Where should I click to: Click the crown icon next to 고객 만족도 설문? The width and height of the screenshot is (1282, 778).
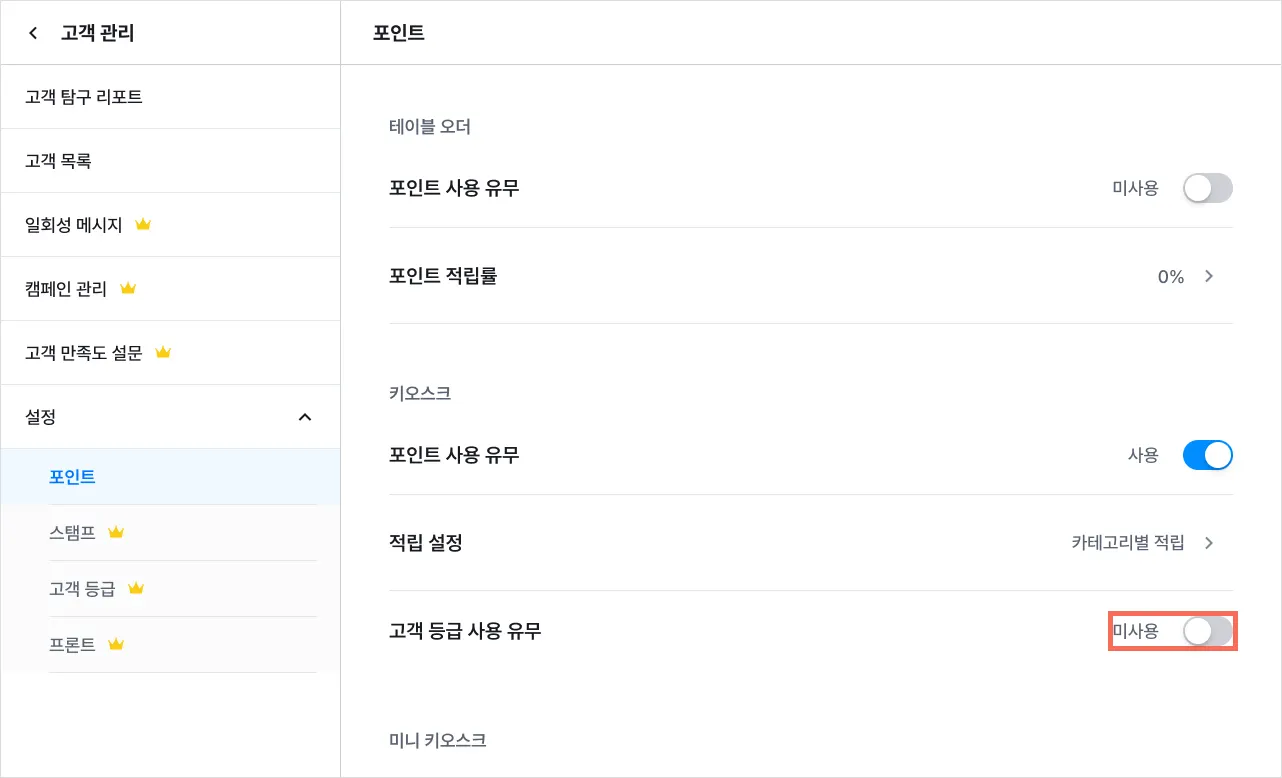point(163,353)
